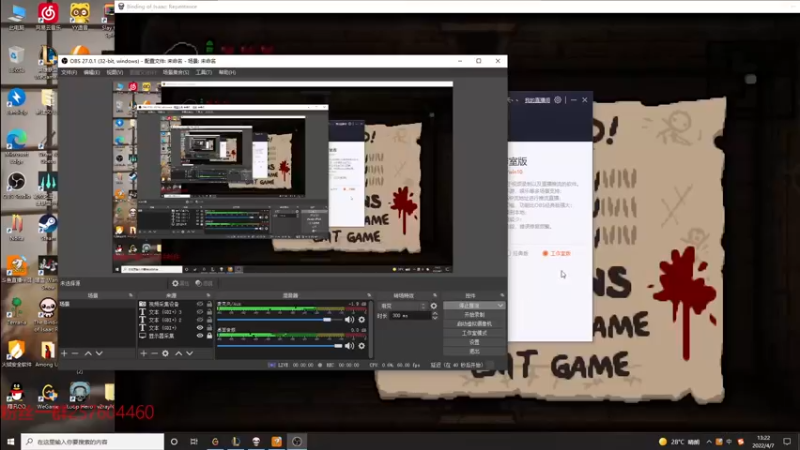Decrease transition duration with down arrow

[x=435, y=318]
